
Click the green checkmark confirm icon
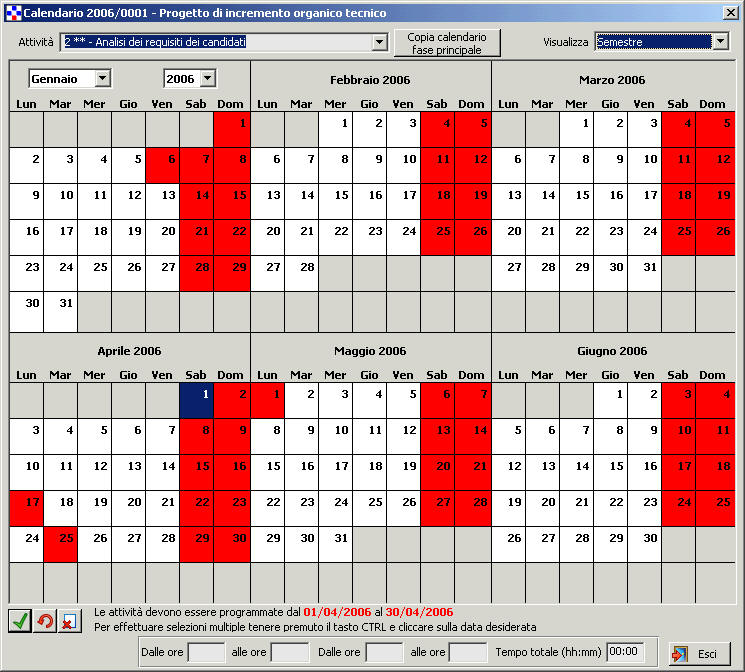19,621
